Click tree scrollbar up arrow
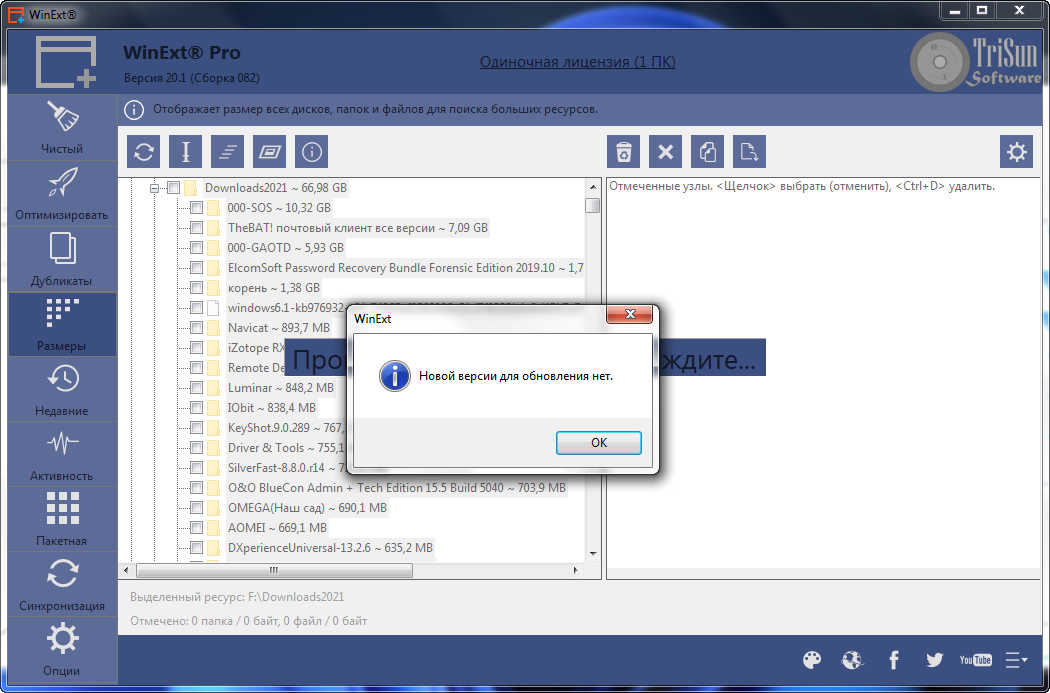 click(593, 187)
